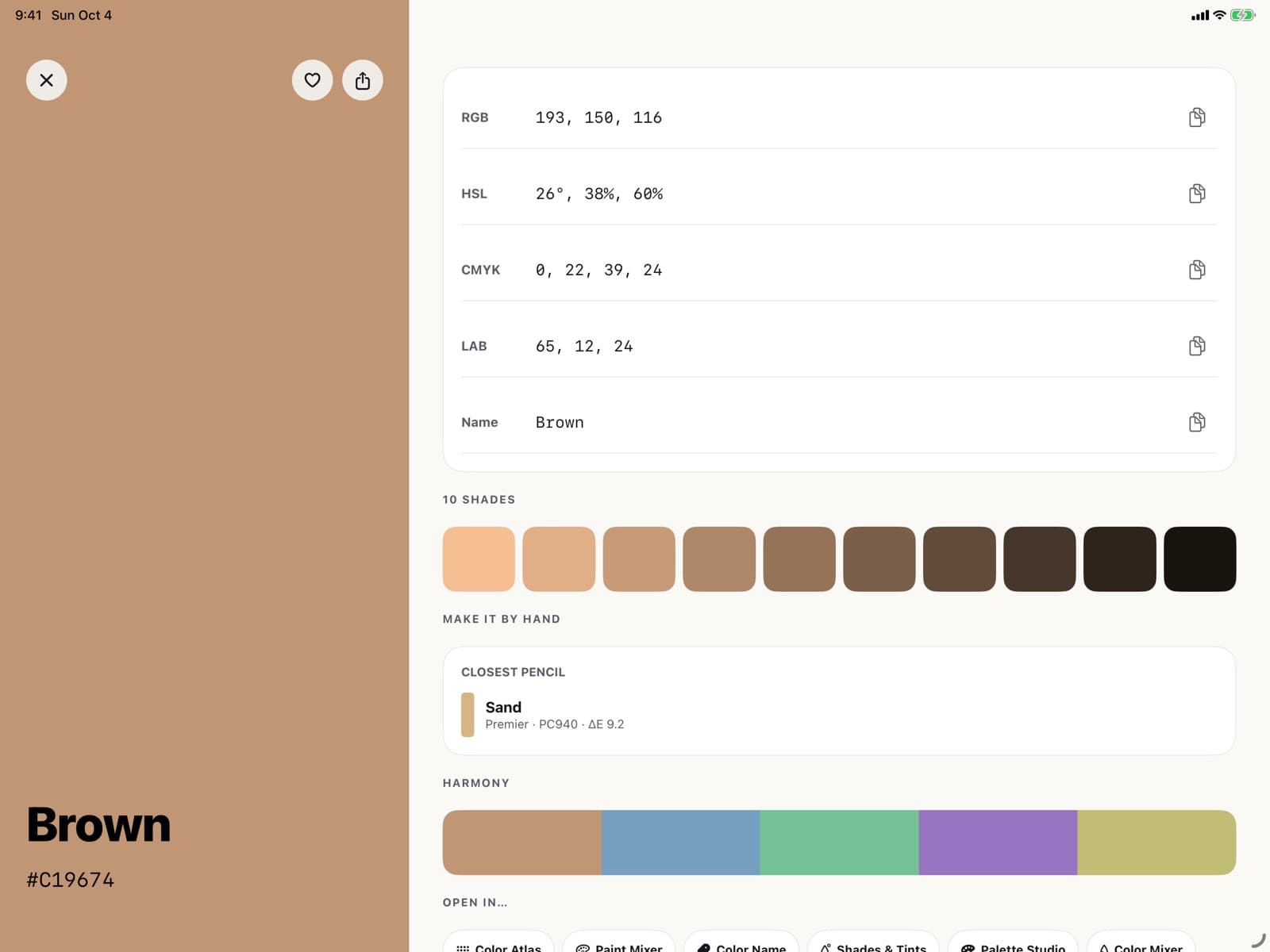Open in Shades & Tints

click(x=873, y=942)
